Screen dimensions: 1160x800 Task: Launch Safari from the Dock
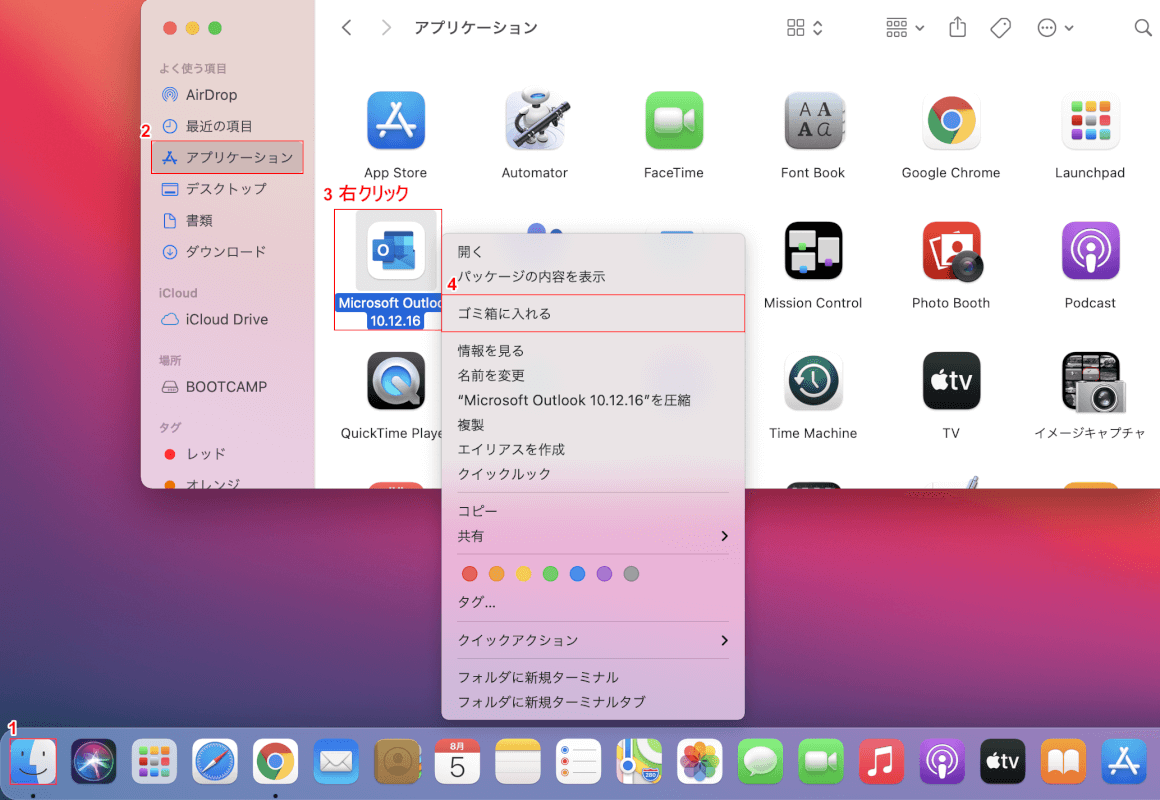[x=215, y=761]
